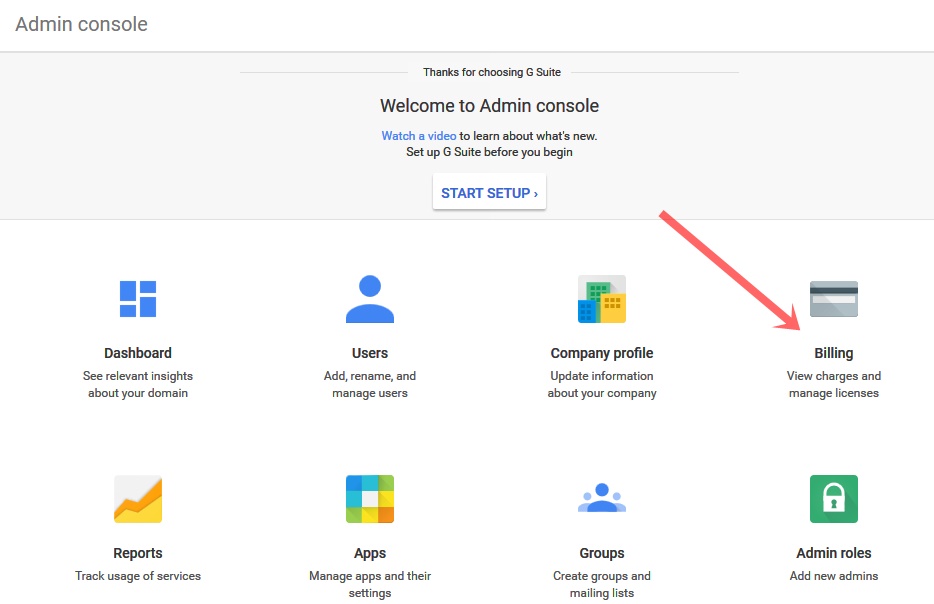This screenshot has height=604, width=934.
Task: Click 'Welcome to Admin console' heading
Action: (x=489, y=105)
